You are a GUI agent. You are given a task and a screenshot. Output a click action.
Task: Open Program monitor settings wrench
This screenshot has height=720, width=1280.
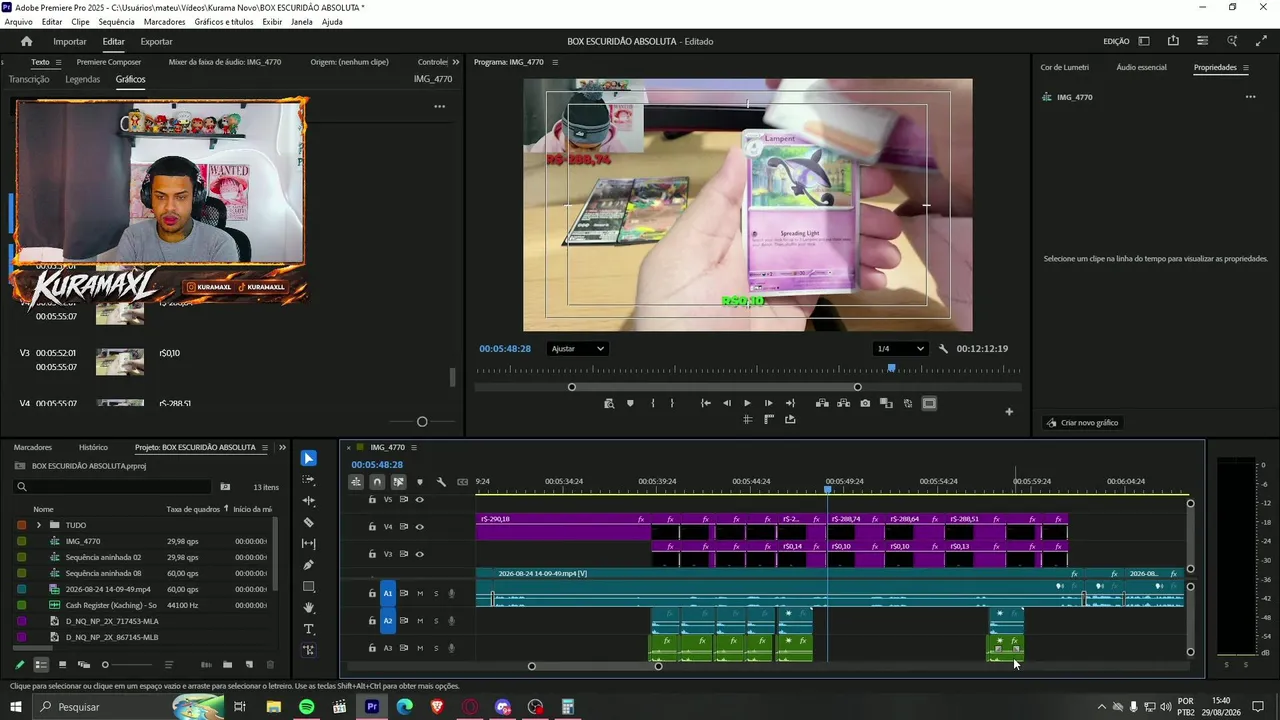point(943,349)
